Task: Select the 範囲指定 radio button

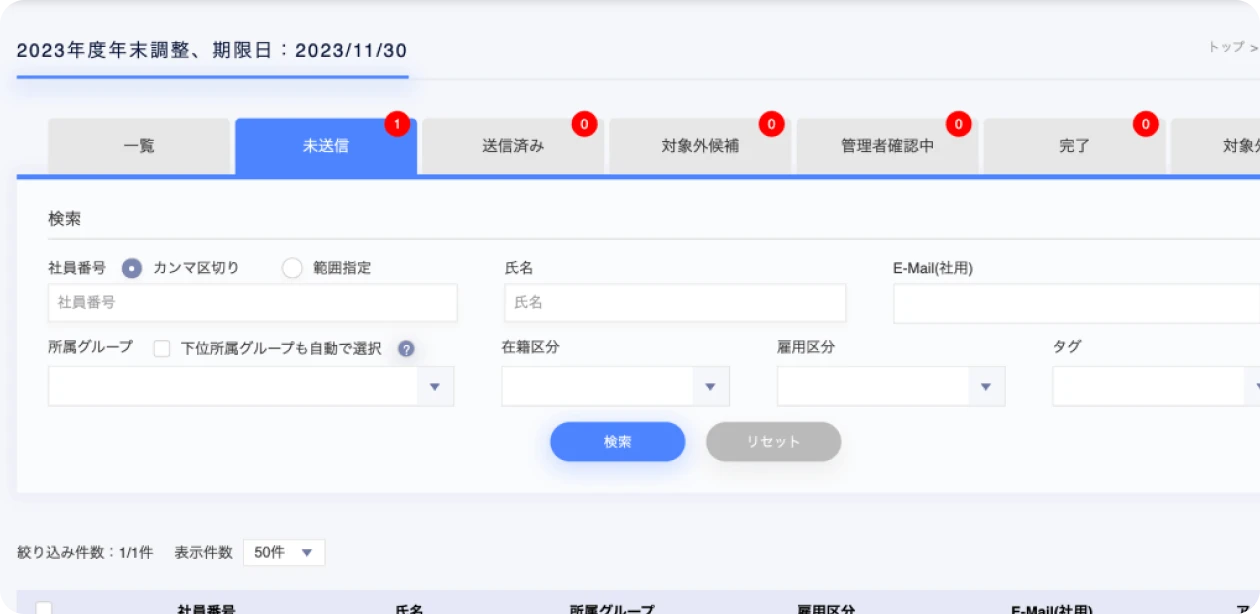Action: pos(292,268)
